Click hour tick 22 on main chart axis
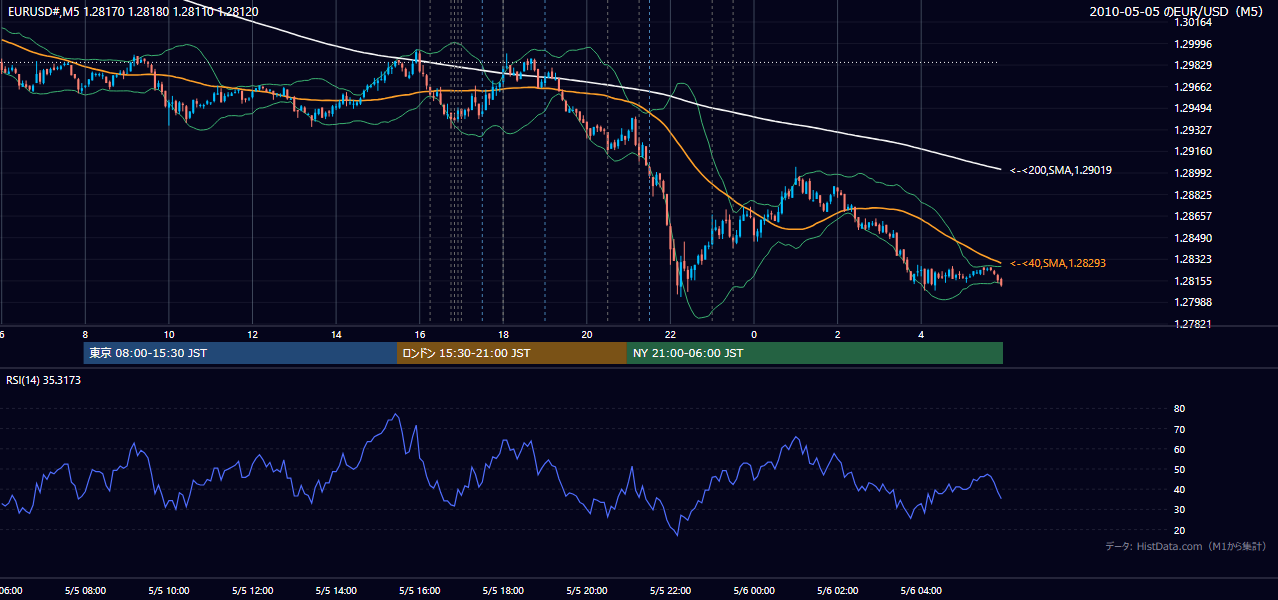Screen dimensions: 1278x600 pyautogui.click(x=671, y=335)
